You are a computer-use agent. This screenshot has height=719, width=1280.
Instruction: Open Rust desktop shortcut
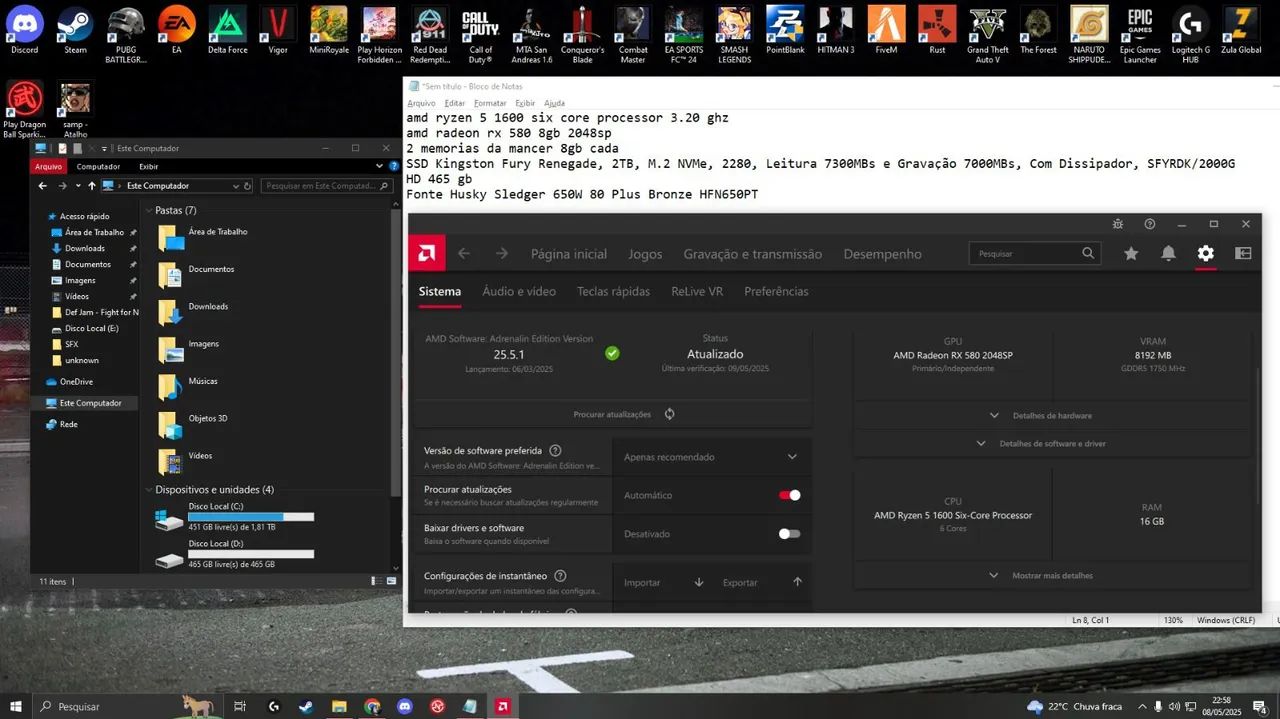click(937, 30)
